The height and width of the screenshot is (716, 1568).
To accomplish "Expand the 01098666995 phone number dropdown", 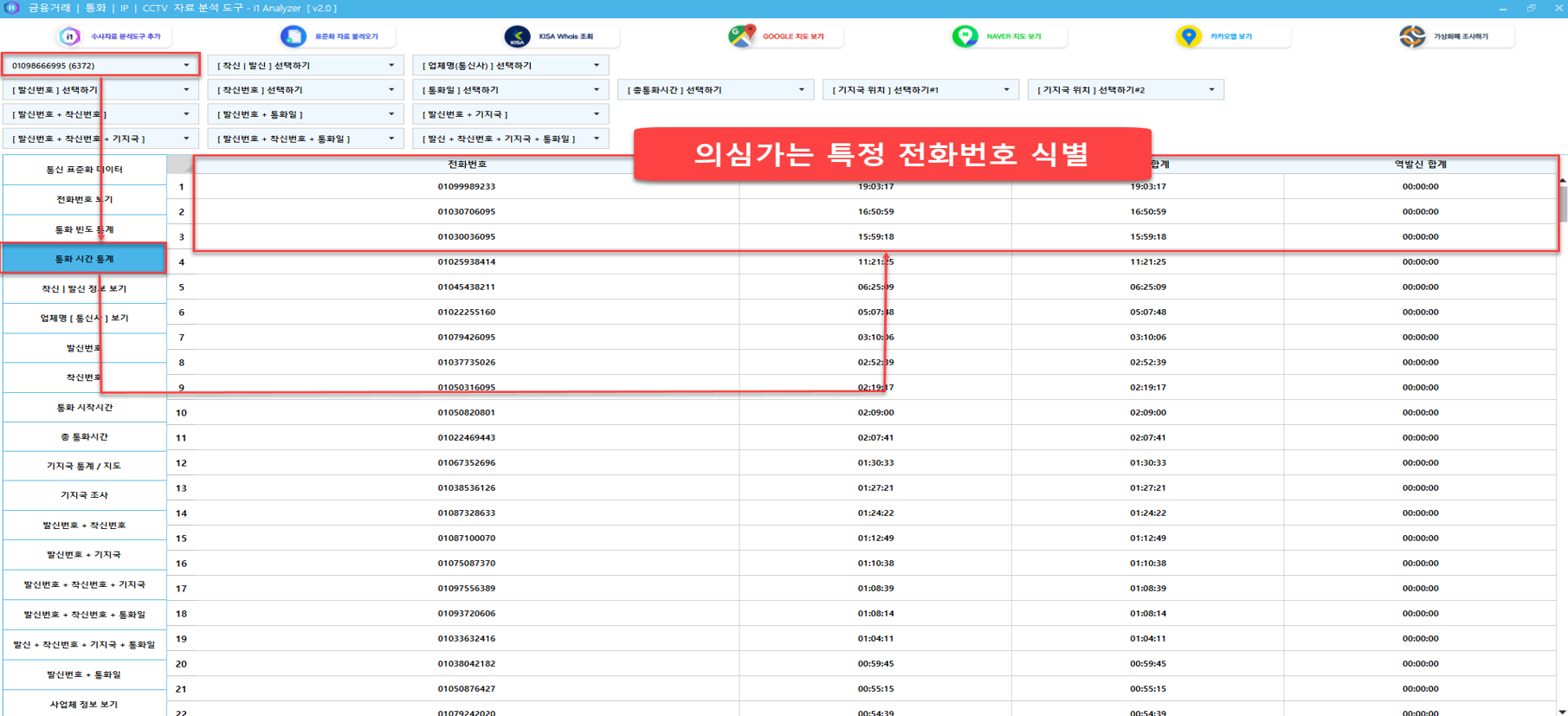I will point(186,66).
